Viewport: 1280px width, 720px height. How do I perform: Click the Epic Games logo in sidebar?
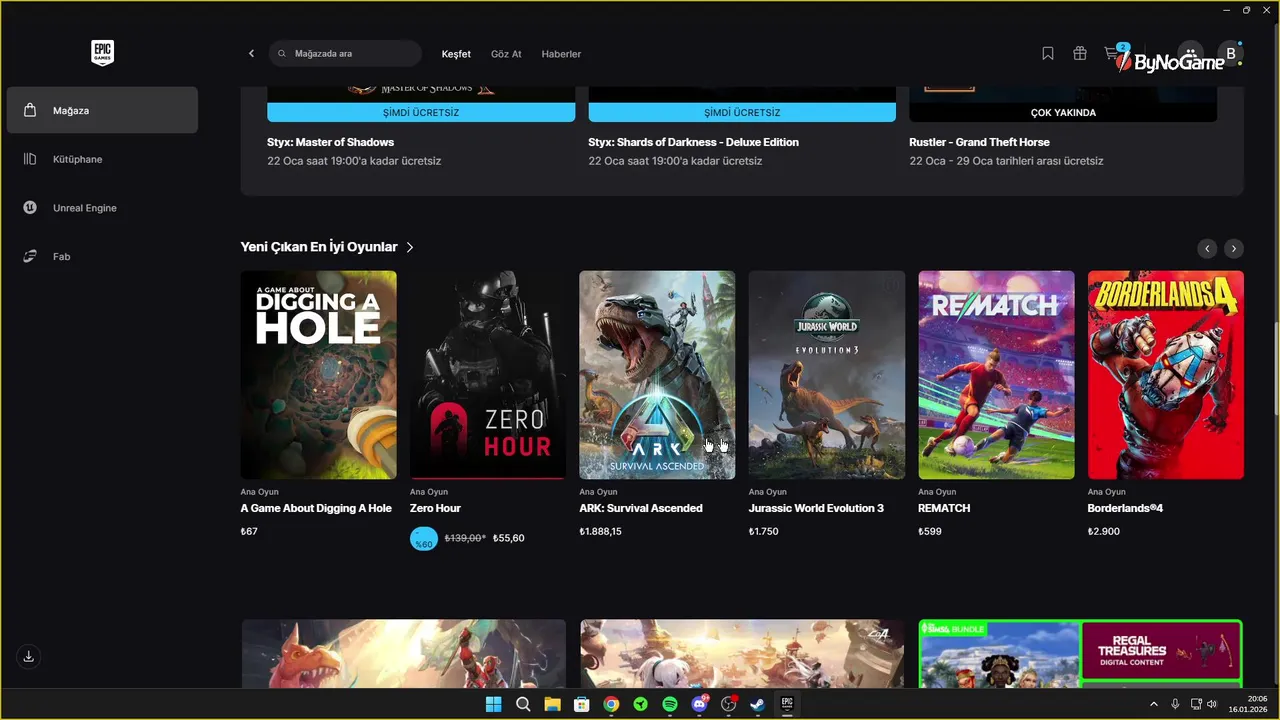tap(102, 53)
